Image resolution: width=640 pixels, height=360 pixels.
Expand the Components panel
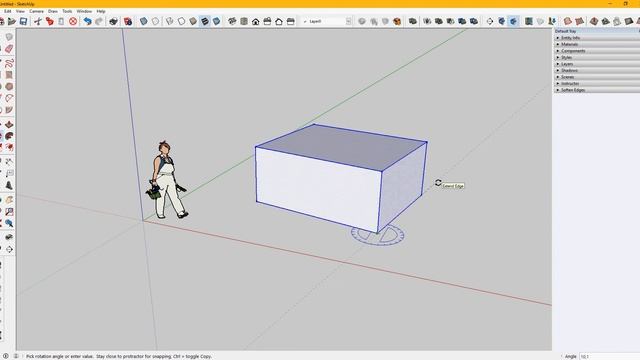click(597, 51)
